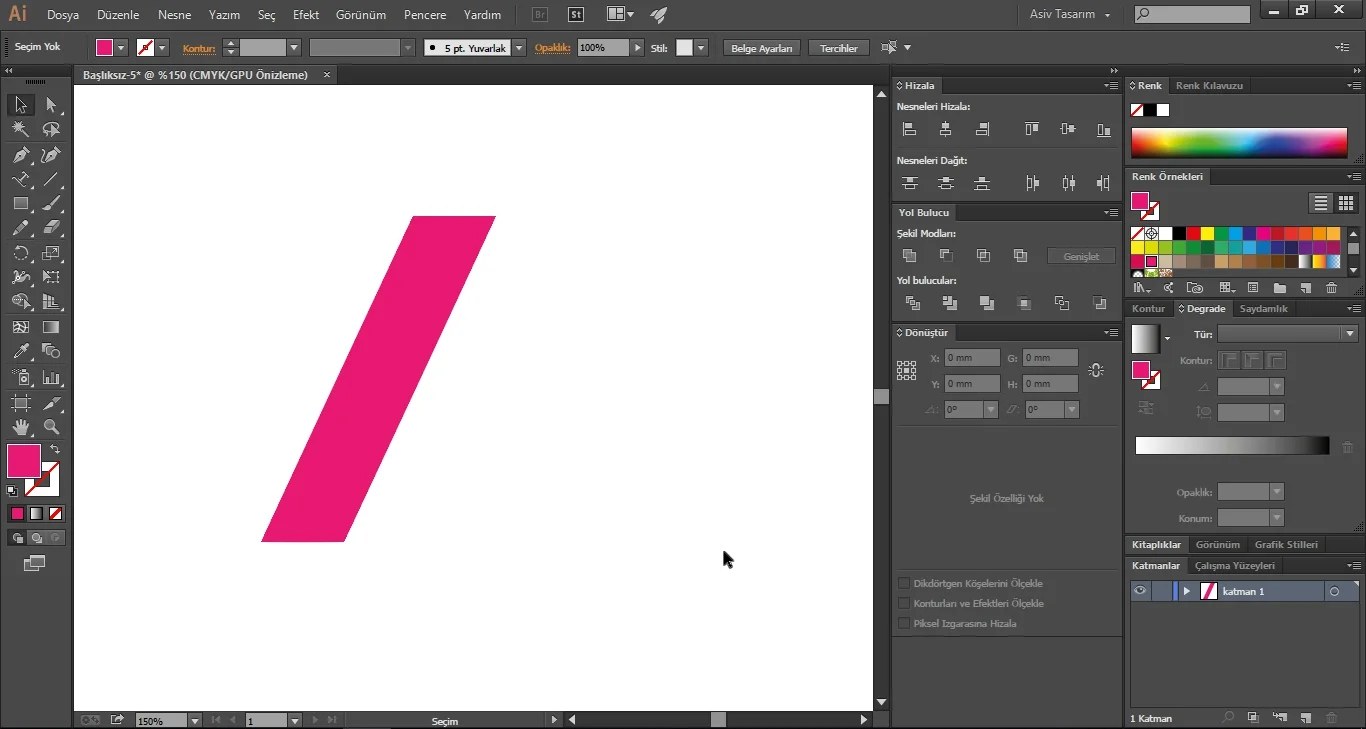1366x729 pixels.
Task: Toggle constrain width and height proportions link
Action: 1096,370
